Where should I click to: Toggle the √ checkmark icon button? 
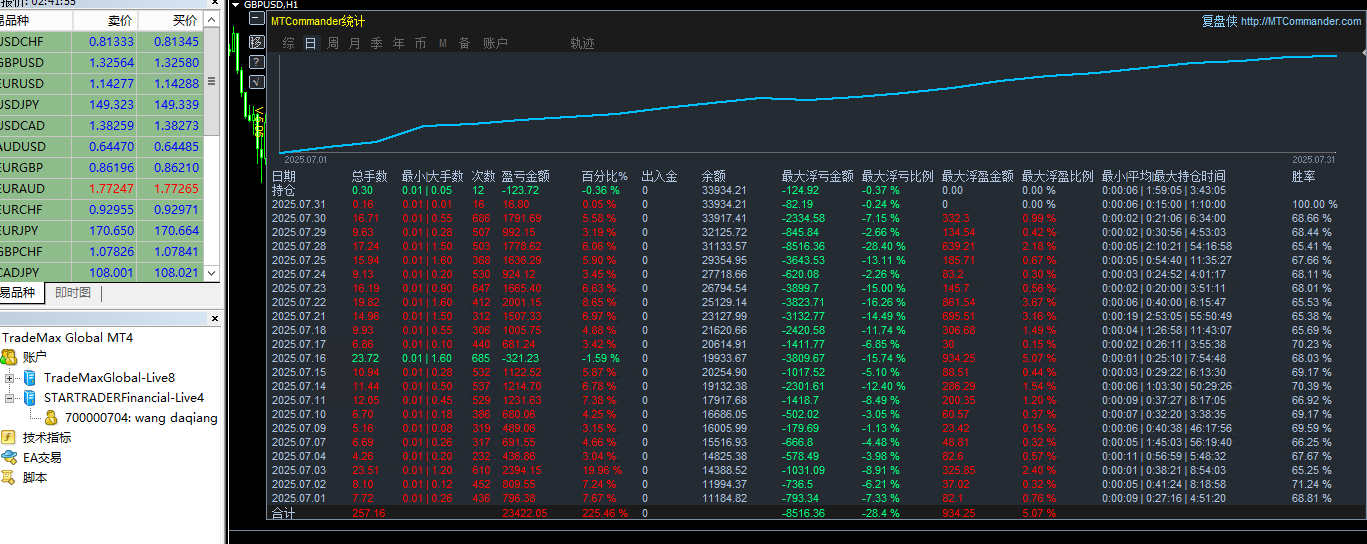coord(257,80)
